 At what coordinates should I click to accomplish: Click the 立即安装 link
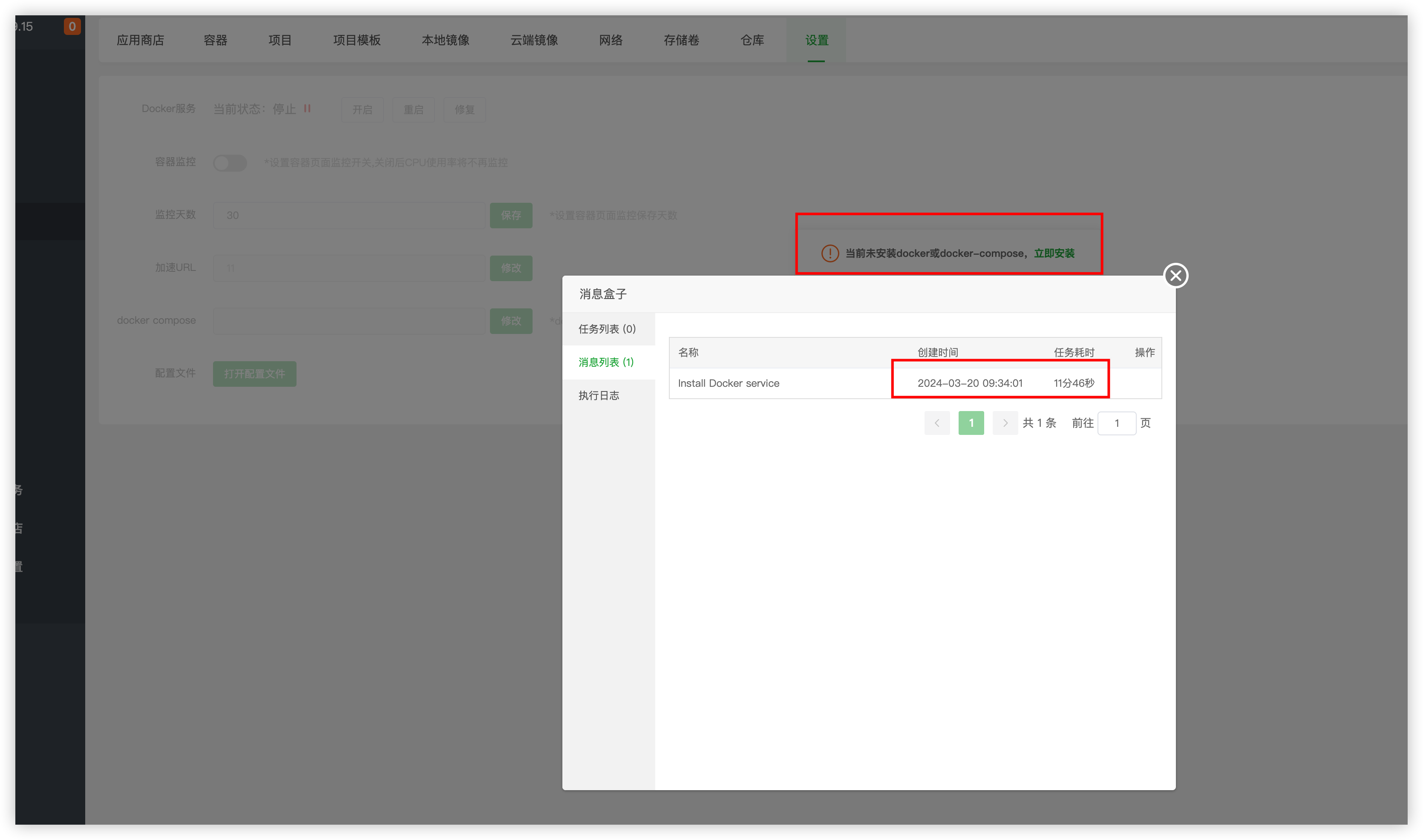coord(1054,253)
